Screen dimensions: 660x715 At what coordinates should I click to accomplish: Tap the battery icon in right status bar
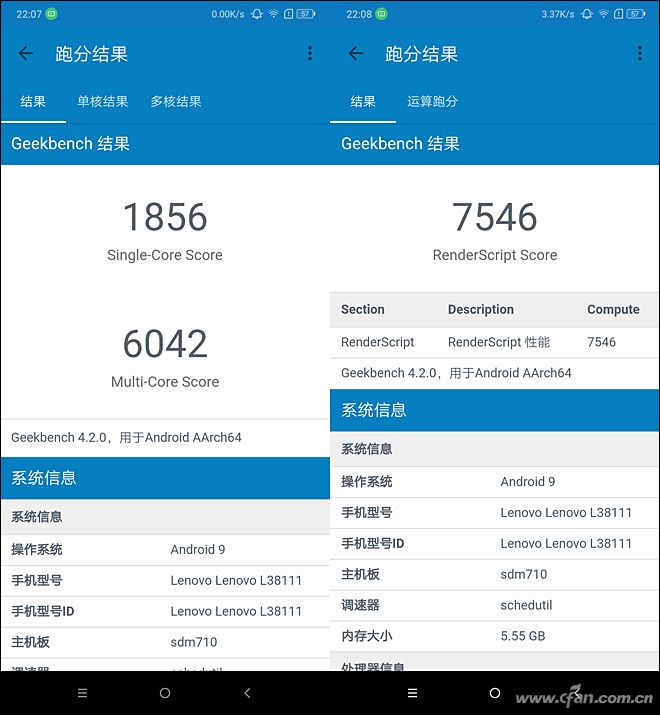635,14
